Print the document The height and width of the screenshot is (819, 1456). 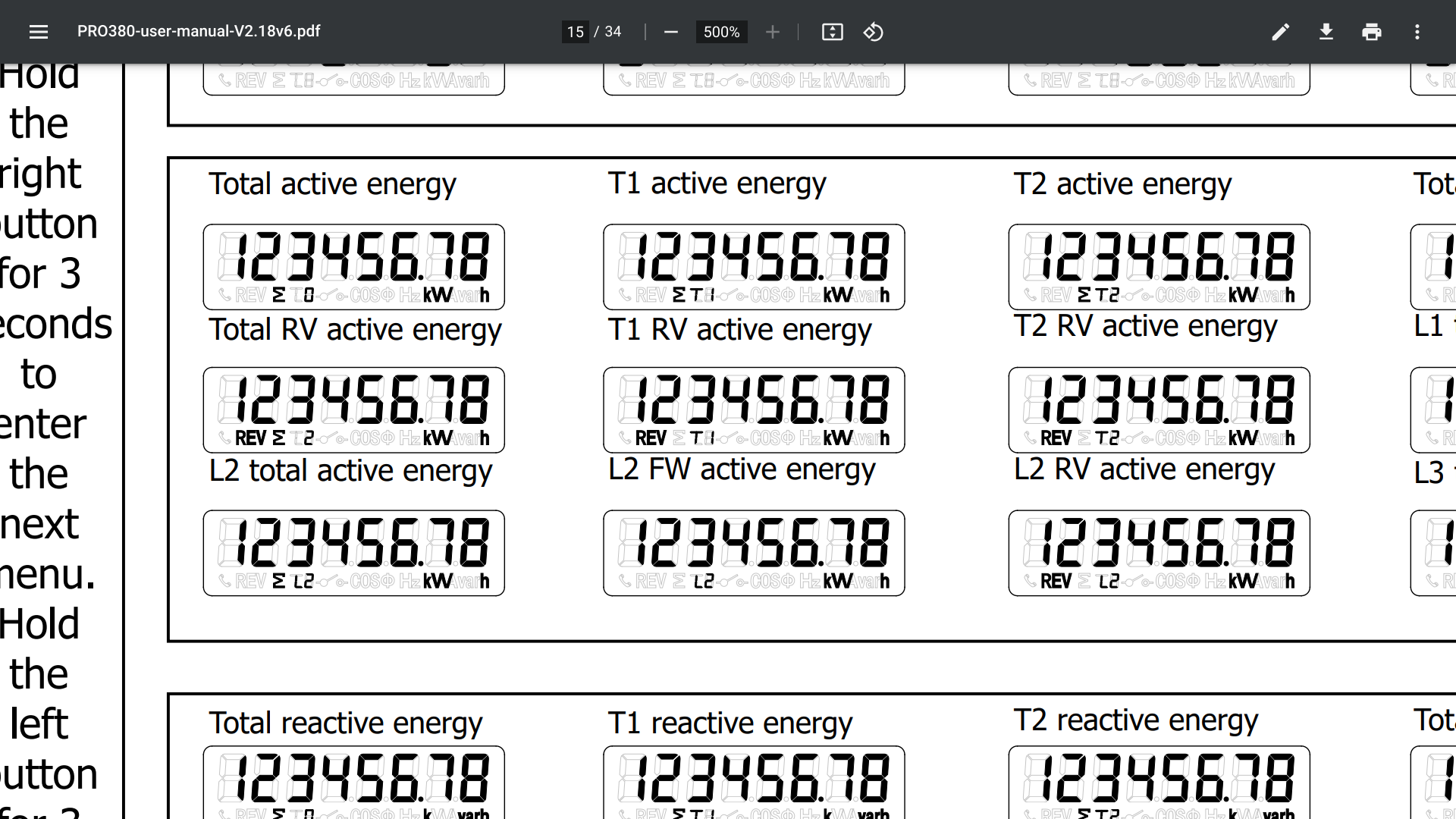(1371, 32)
